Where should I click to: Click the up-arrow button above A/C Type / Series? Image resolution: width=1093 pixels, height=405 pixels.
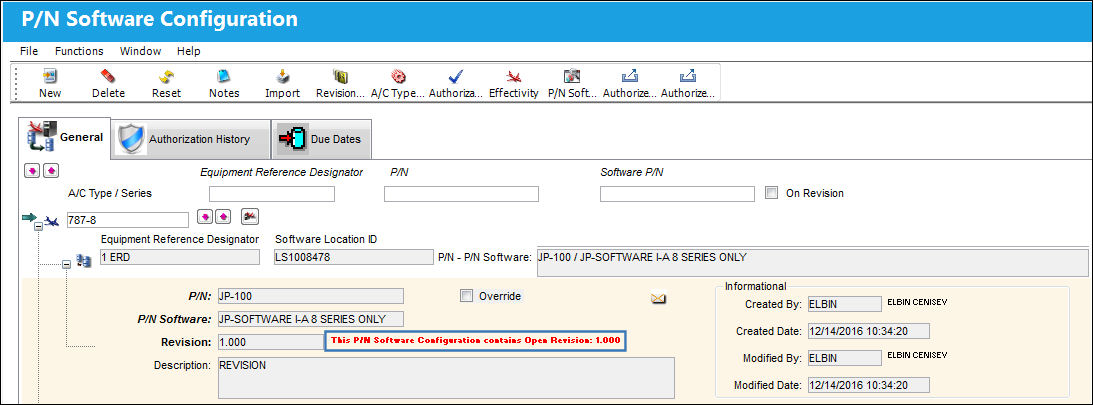pos(52,170)
